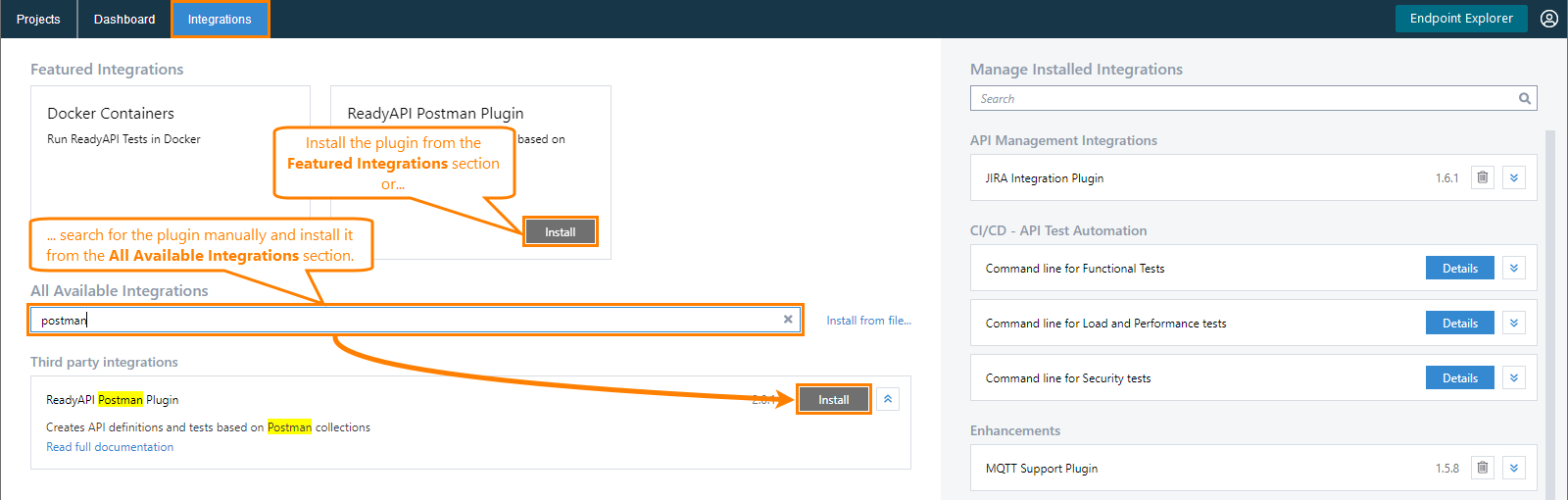Open the Projects tab
Screen dimensions: 1568x500
point(38,19)
